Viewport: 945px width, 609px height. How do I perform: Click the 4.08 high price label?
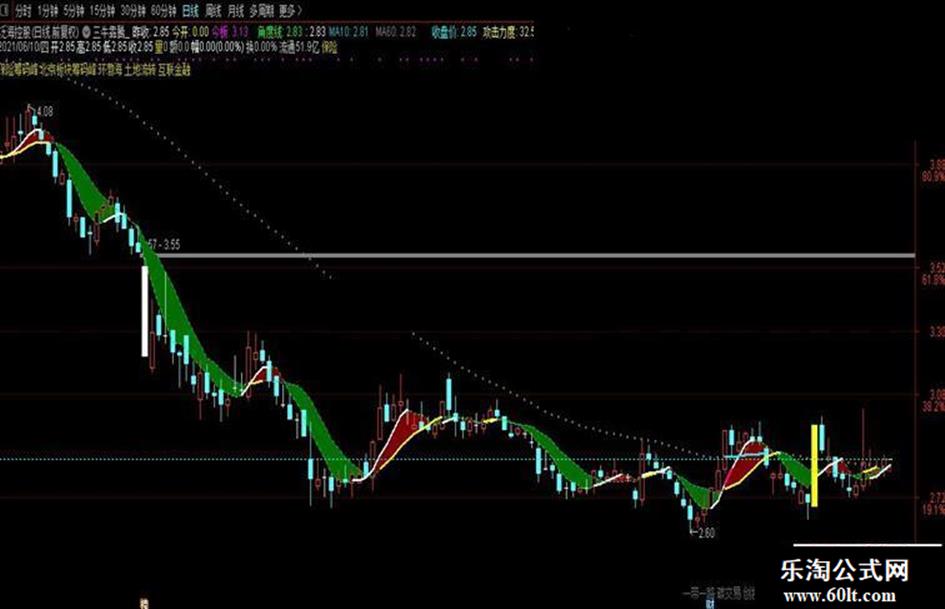coord(45,112)
